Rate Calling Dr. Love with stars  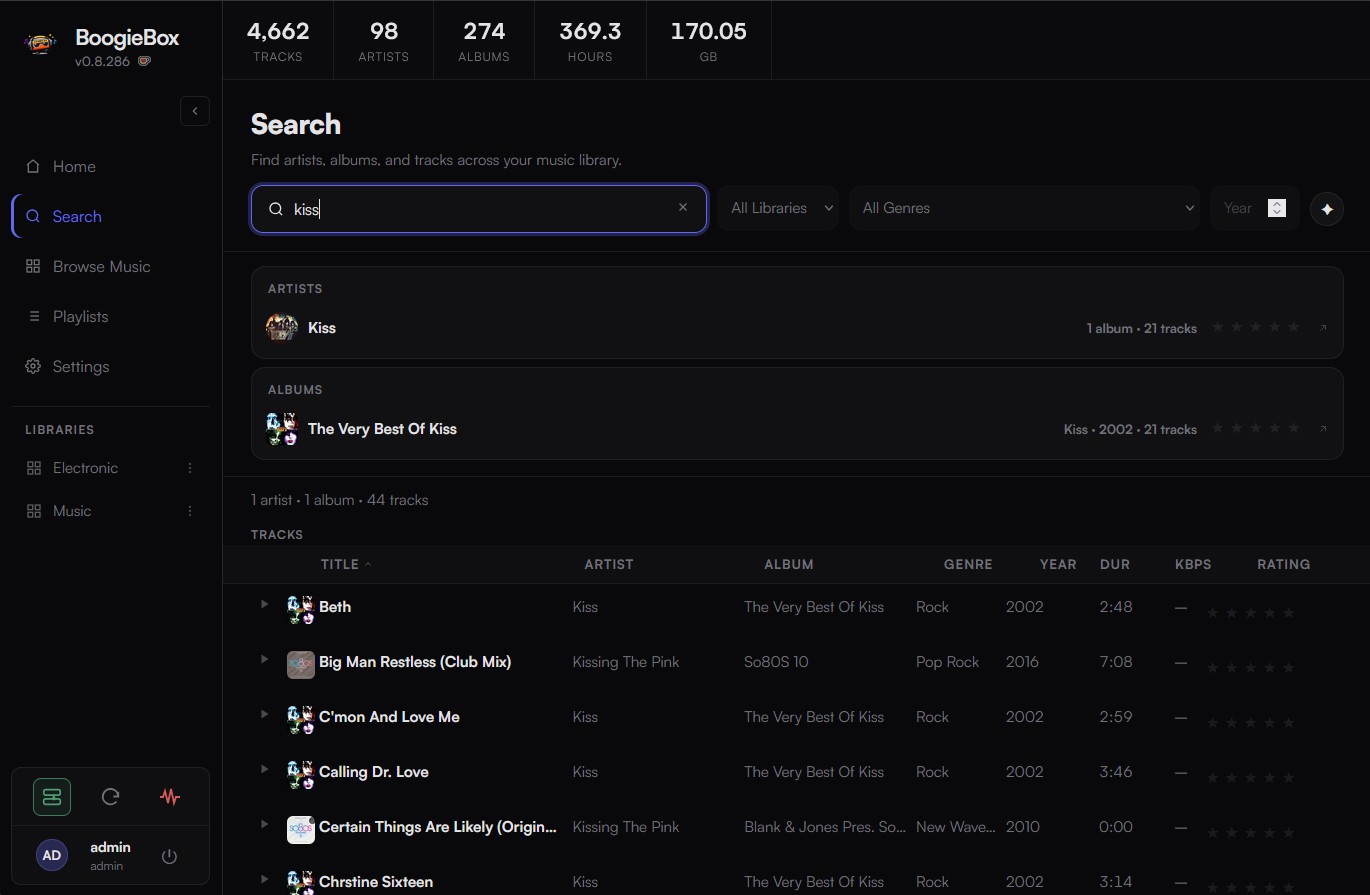coord(1250,777)
